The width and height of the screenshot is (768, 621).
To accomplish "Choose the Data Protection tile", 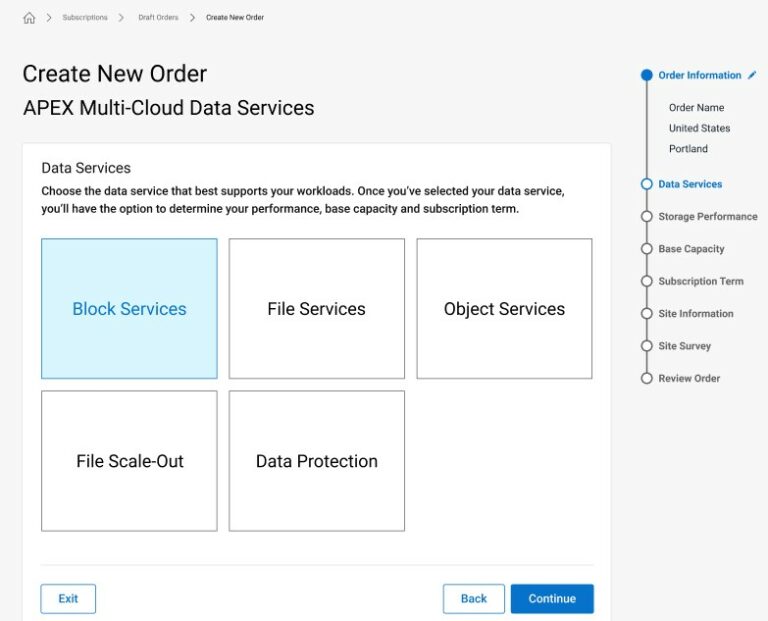I will point(316,461).
